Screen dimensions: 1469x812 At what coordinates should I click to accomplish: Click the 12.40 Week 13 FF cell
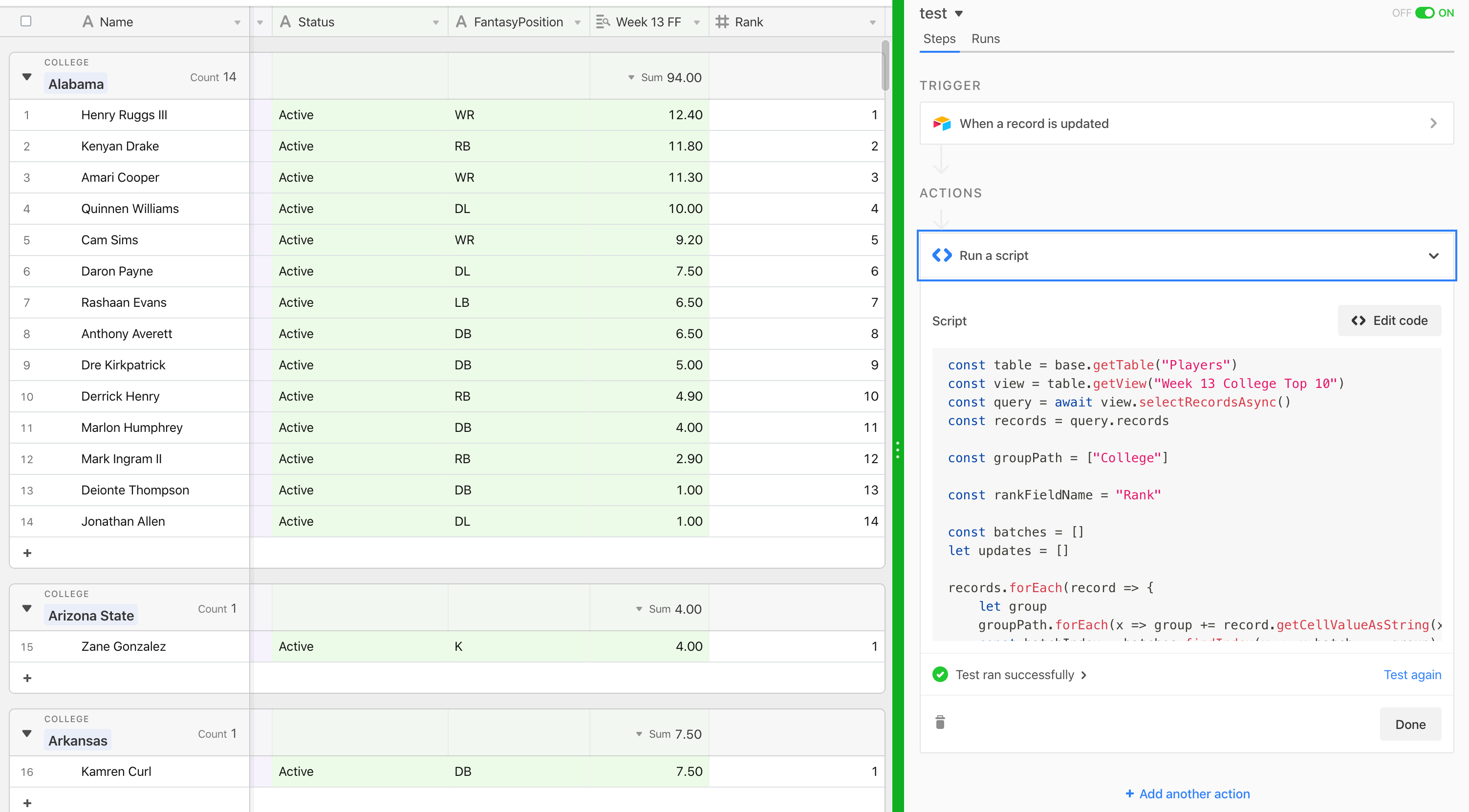tap(649, 115)
